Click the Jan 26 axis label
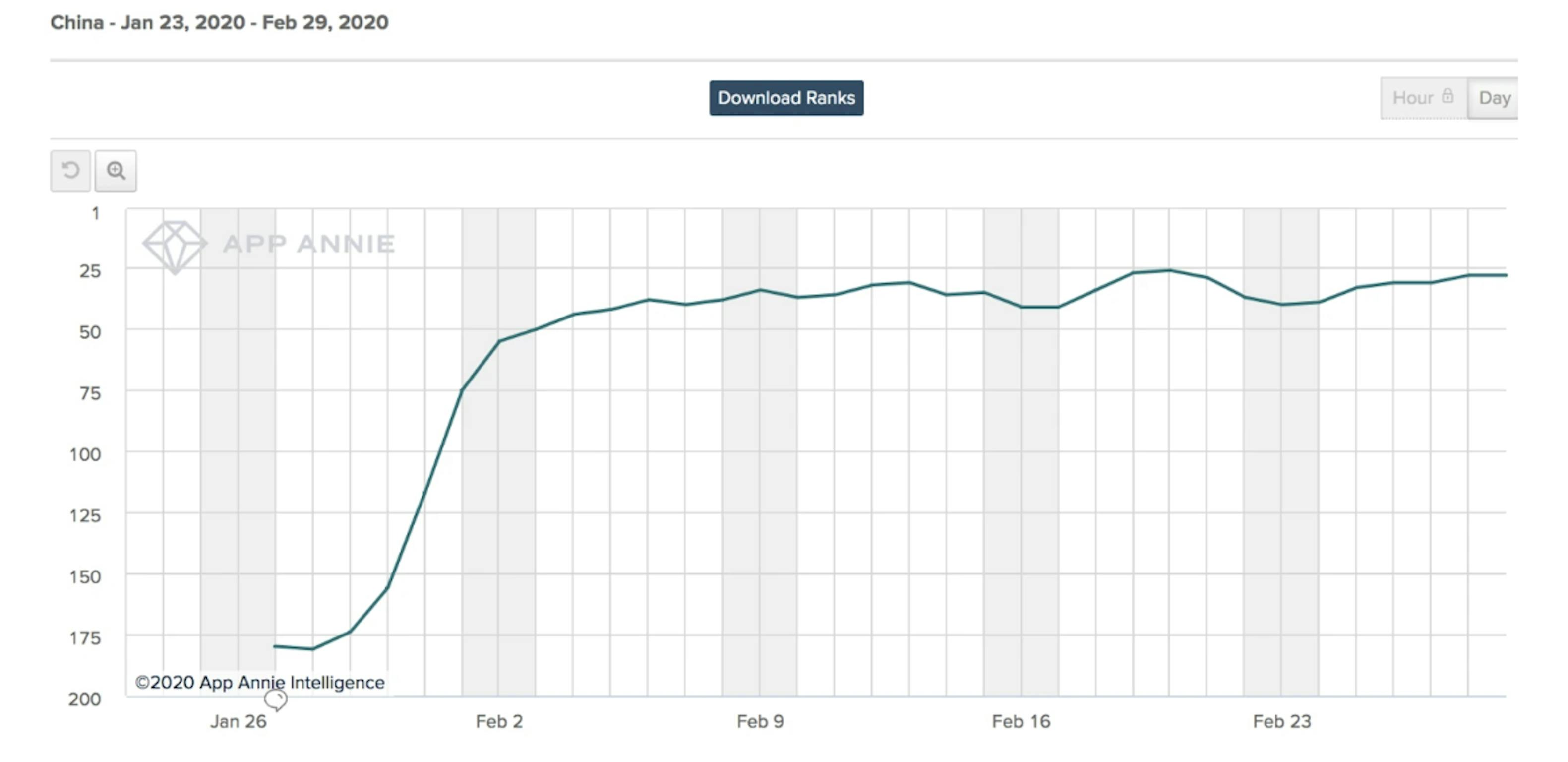The height and width of the screenshot is (762, 1568). click(238, 722)
